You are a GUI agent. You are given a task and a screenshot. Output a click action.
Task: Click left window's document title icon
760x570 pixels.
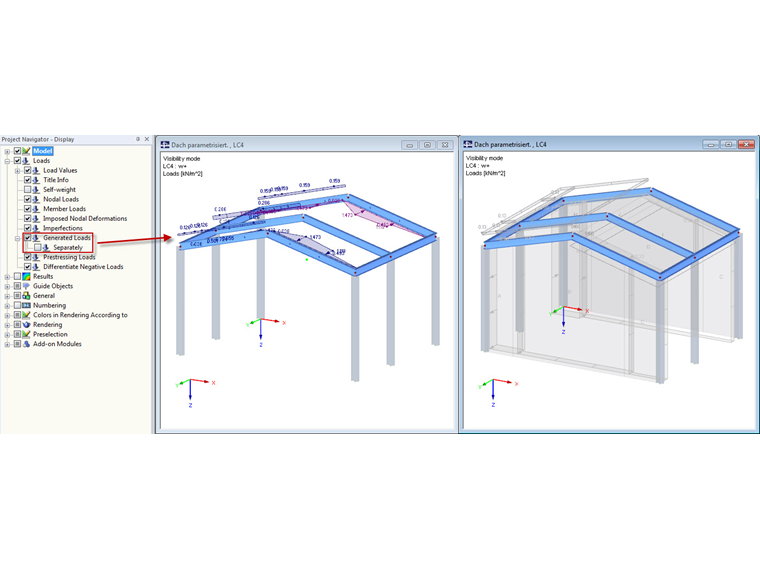(x=165, y=144)
